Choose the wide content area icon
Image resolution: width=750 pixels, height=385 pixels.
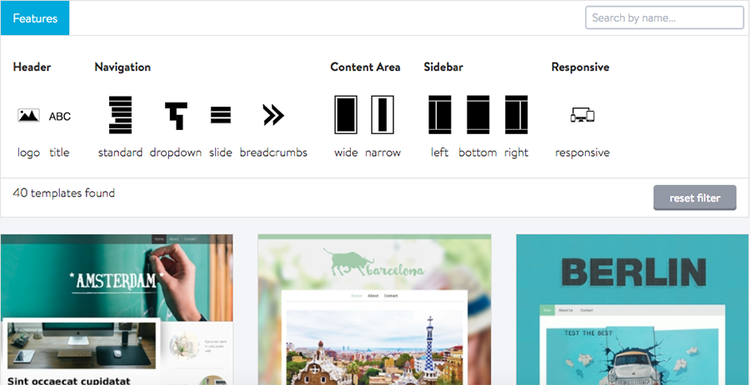(x=346, y=115)
